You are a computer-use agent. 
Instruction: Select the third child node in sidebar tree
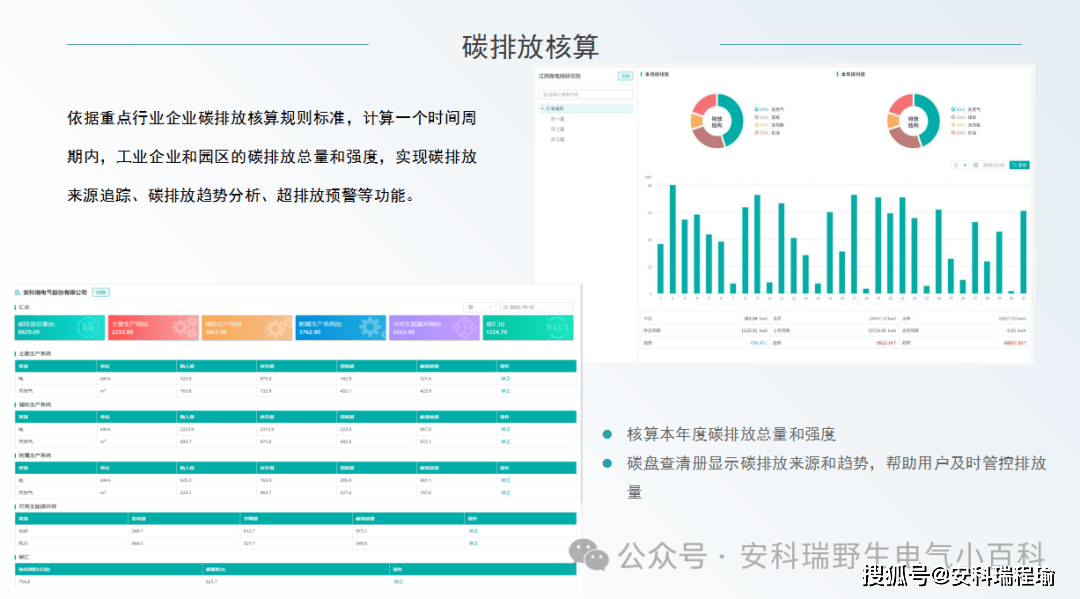point(558,139)
